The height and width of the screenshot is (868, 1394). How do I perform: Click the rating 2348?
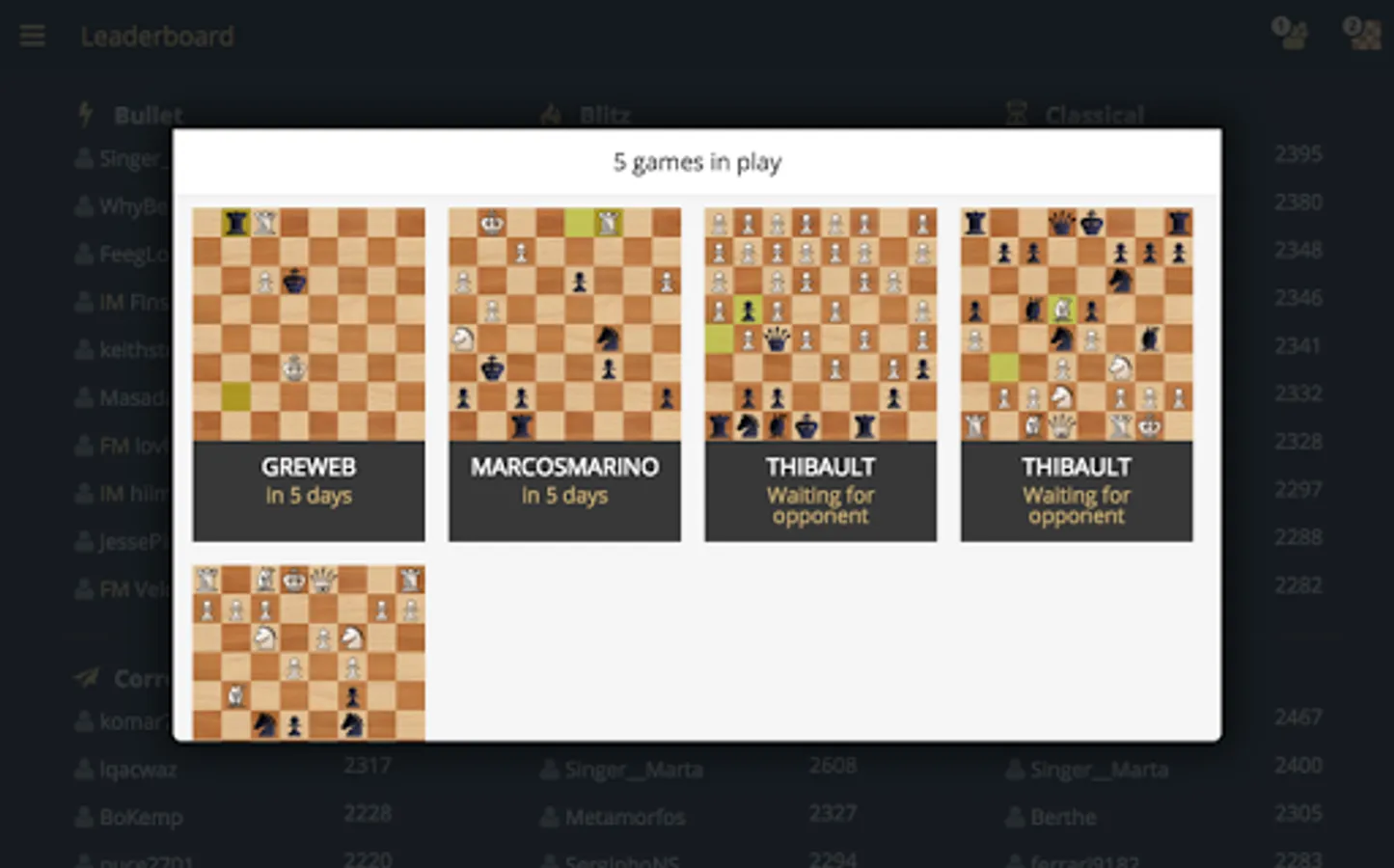click(1298, 250)
